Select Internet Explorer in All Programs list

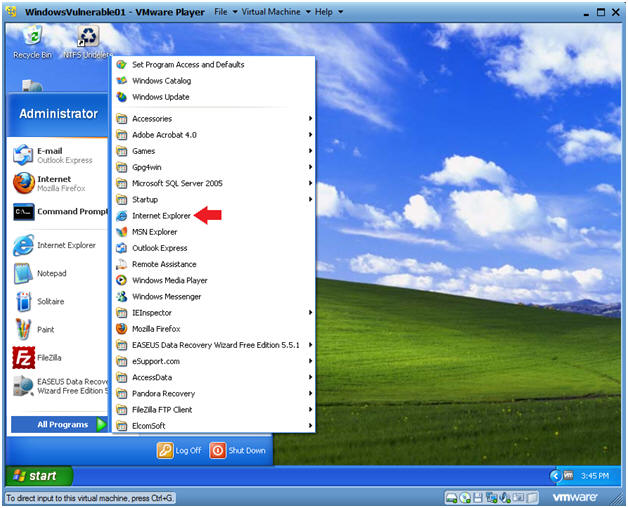coord(214,216)
